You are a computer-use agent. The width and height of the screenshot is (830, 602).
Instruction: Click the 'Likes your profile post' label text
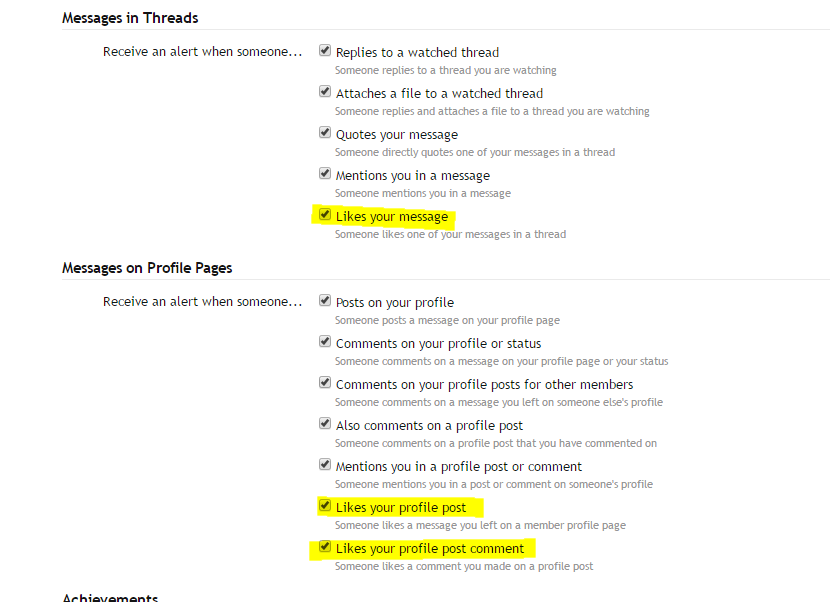(401, 508)
